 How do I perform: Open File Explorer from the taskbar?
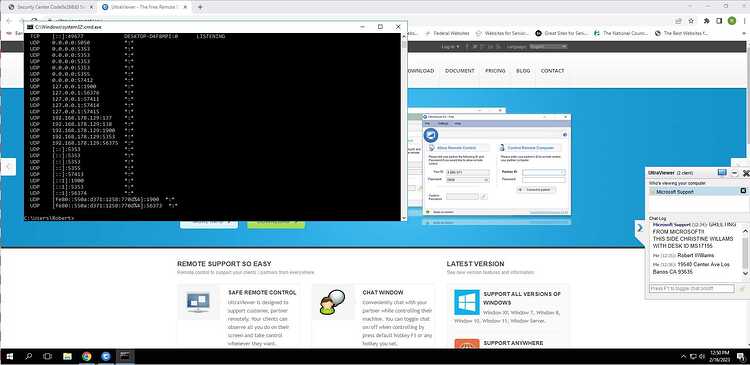tap(67, 356)
